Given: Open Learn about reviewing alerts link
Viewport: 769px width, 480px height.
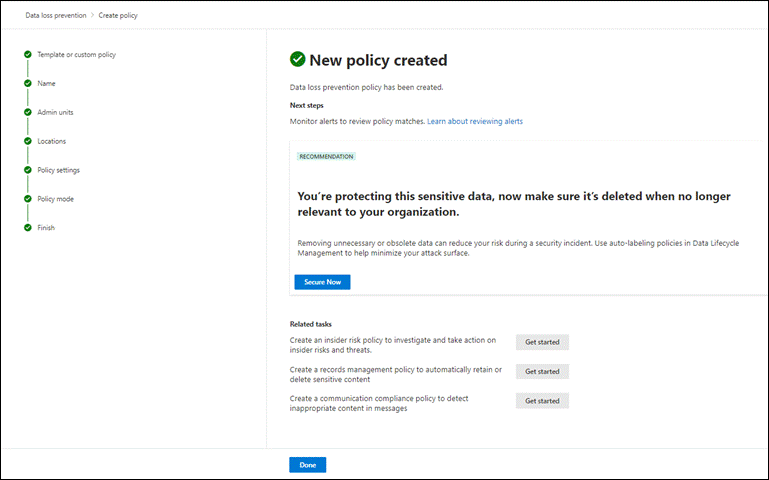Looking at the screenshot, I should click(x=475, y=121).
